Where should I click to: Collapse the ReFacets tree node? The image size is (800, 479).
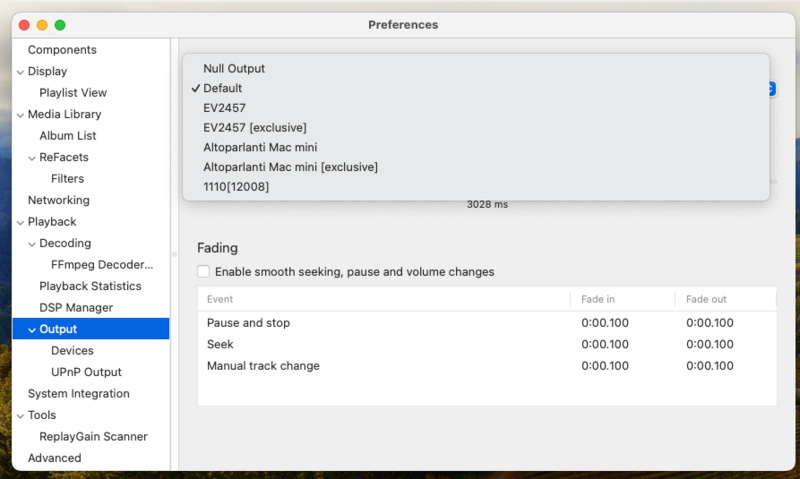pyautogui.click(x=32, y=158)
